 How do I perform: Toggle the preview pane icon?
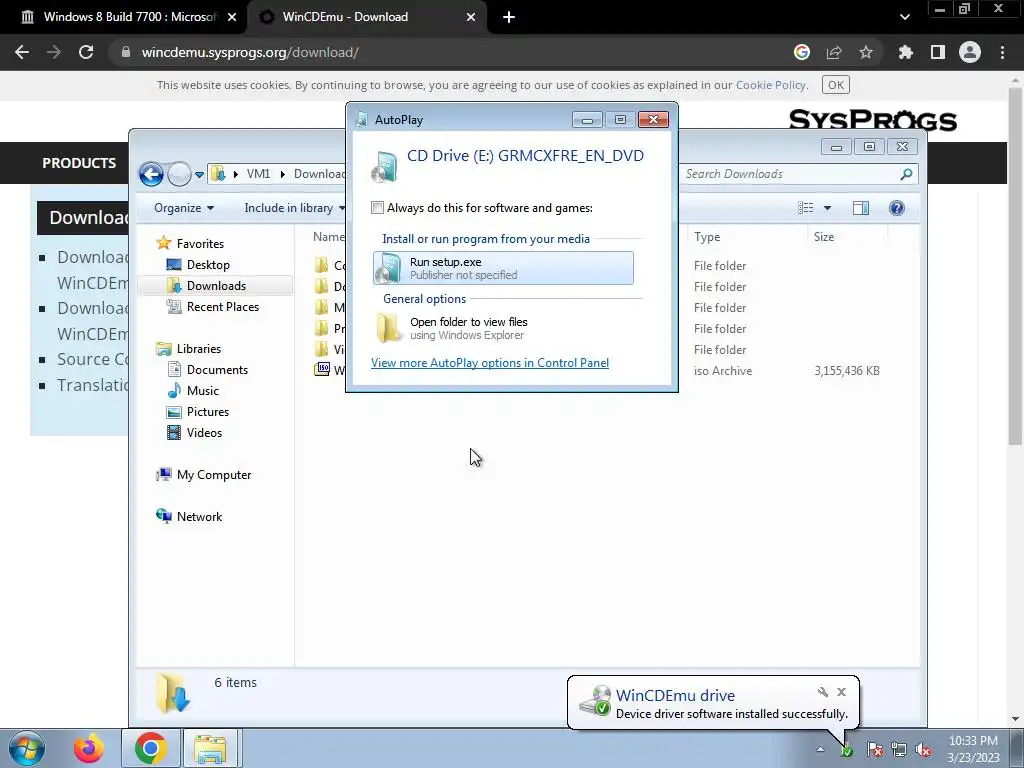[x=861, y=208]
